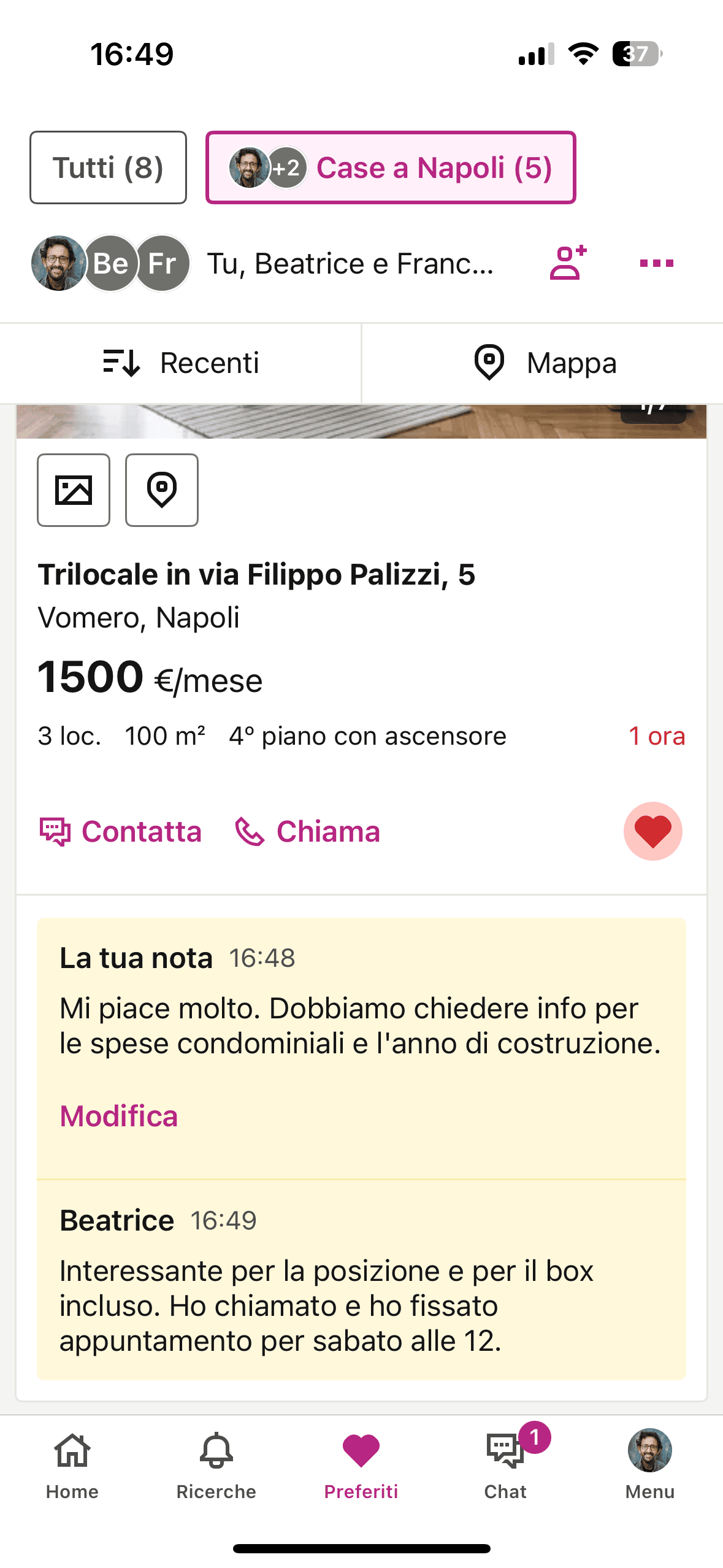Edit your note with Modifica
The image size is (723, 1568).
pos(119,1116)
